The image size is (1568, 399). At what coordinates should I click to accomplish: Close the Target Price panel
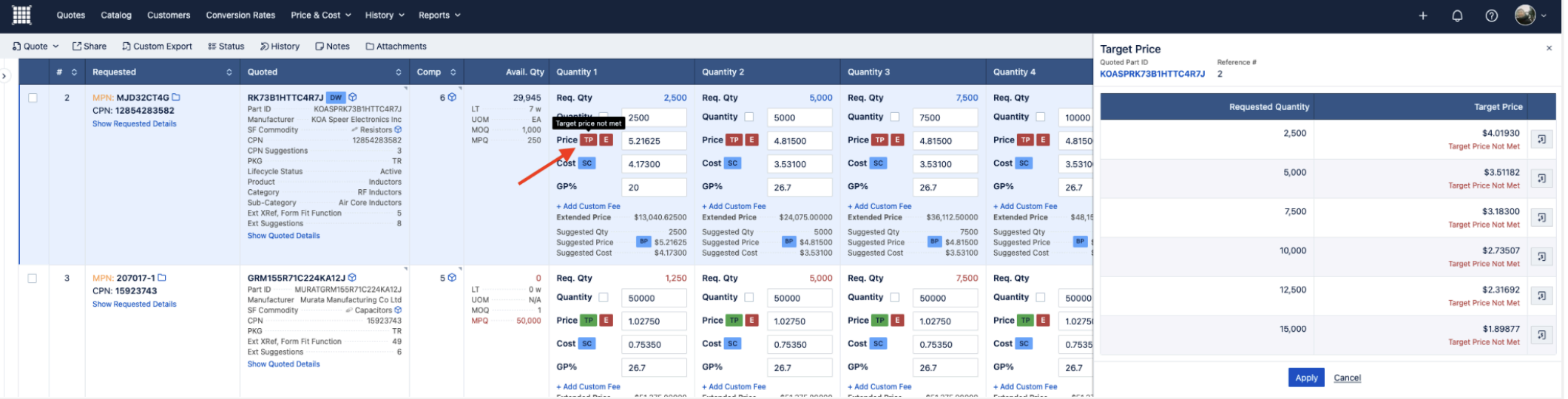[x=1549, y=48]
